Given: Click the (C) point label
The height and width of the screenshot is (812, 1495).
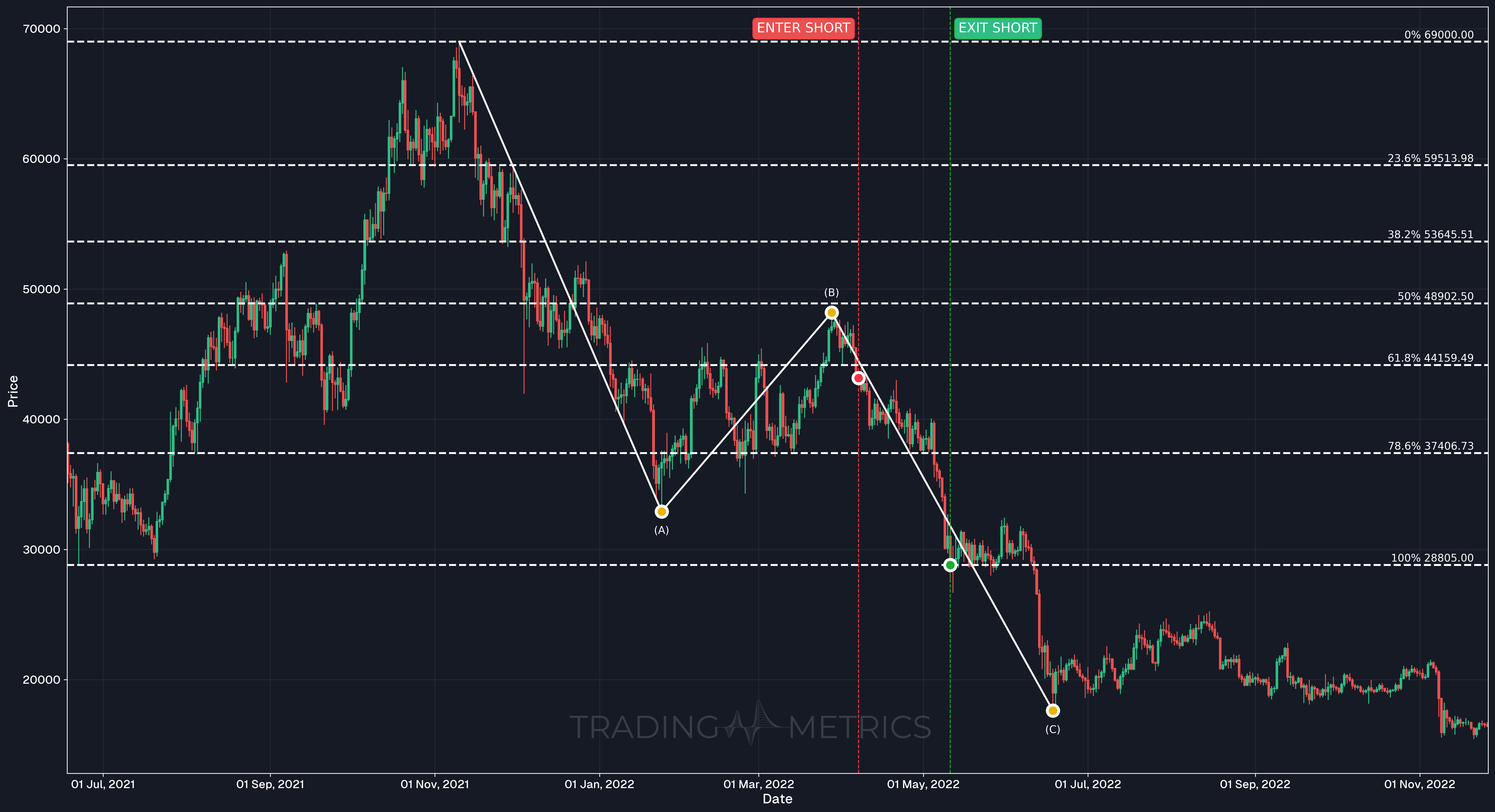Looking at the screenshot, I should (x=1053, y=730).
